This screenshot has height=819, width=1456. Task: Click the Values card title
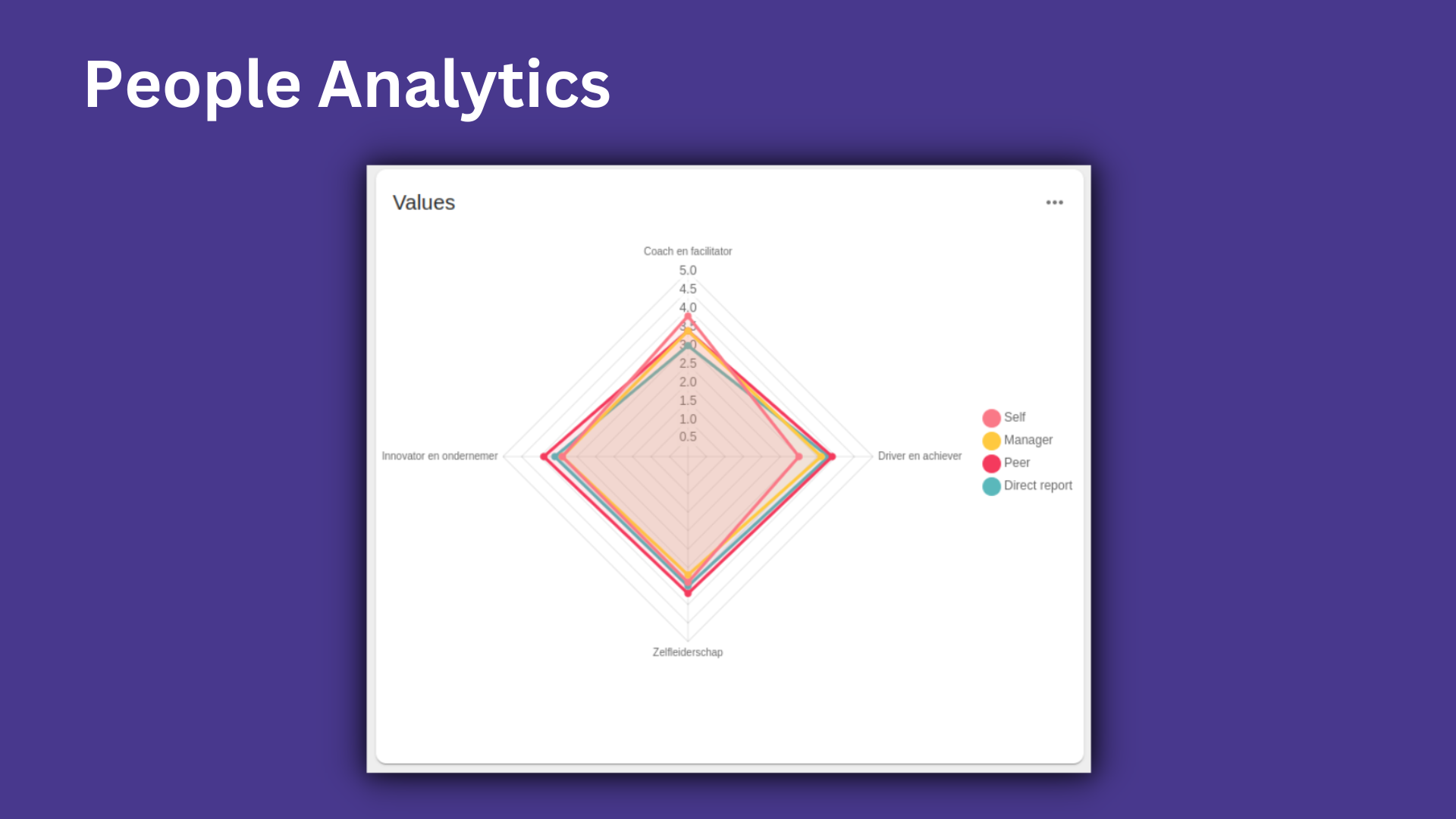point(423,202)
